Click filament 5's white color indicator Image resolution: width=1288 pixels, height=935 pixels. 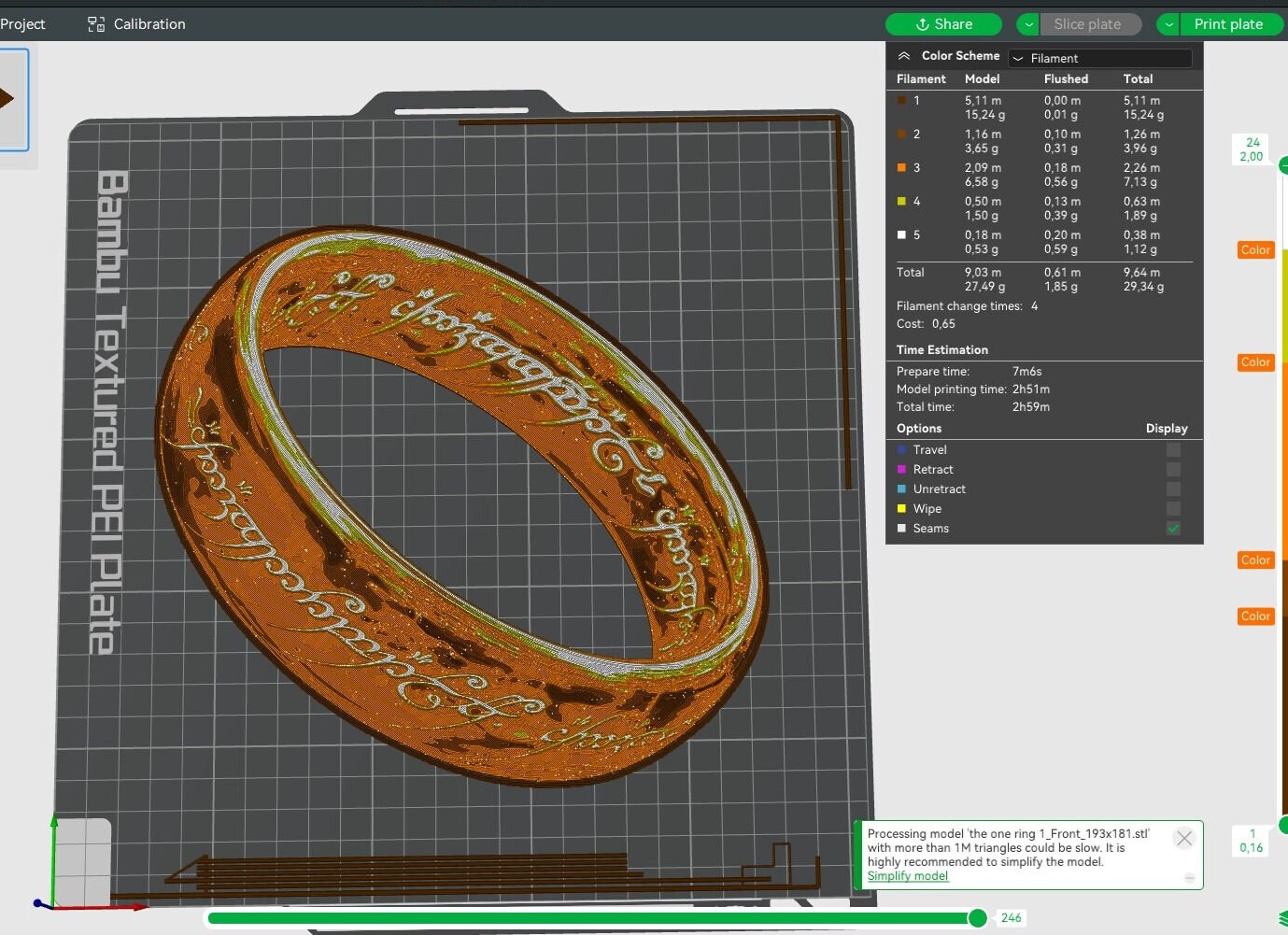pyautogui.click(x=902, y=234)
